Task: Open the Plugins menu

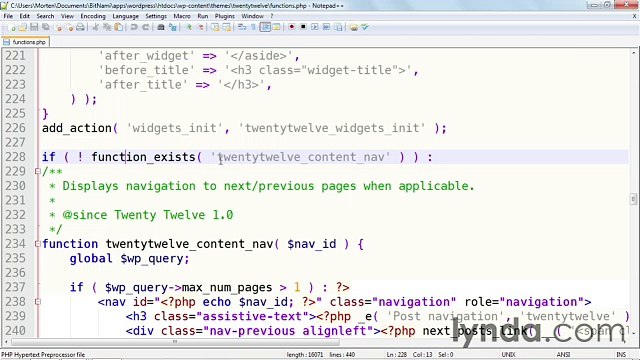Action: 224,16
